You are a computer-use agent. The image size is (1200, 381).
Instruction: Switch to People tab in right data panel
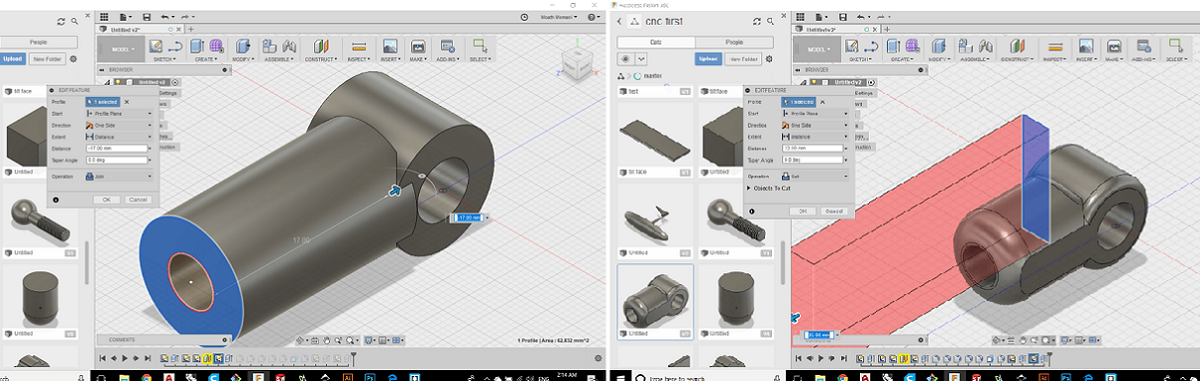(x=733, y=41)
